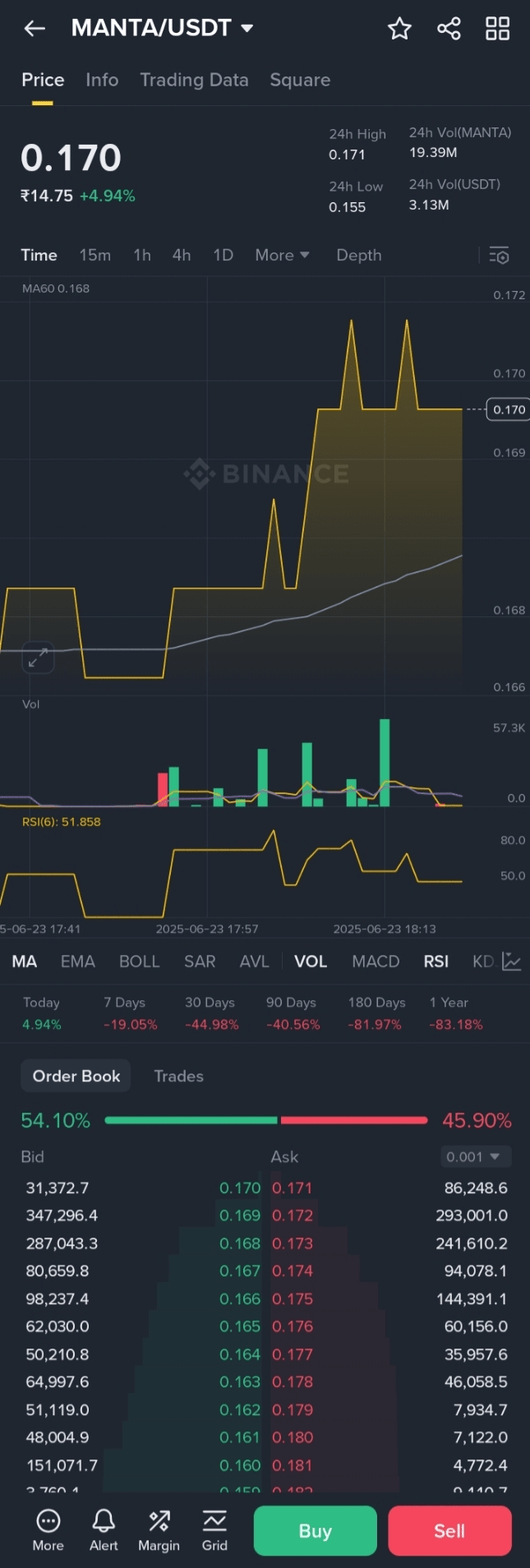The image size is (530, 1568).
Task: Tap the back arrow icon
Action: pos(35,29)
